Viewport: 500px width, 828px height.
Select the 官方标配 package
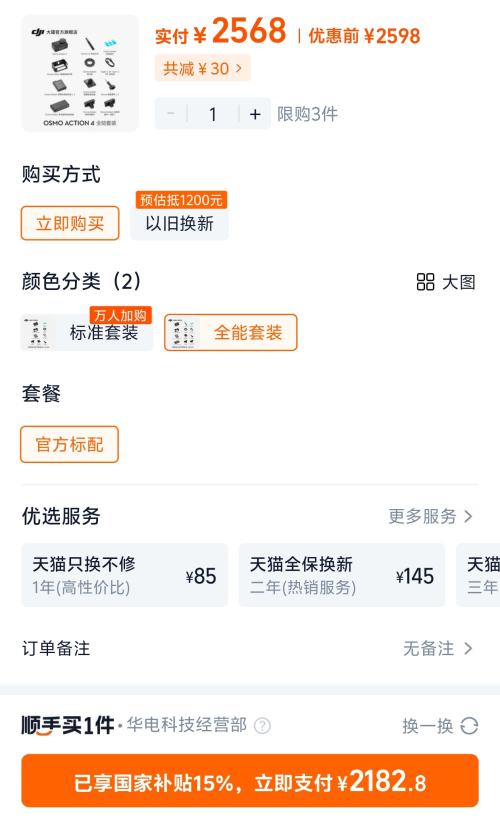point(70,445)
